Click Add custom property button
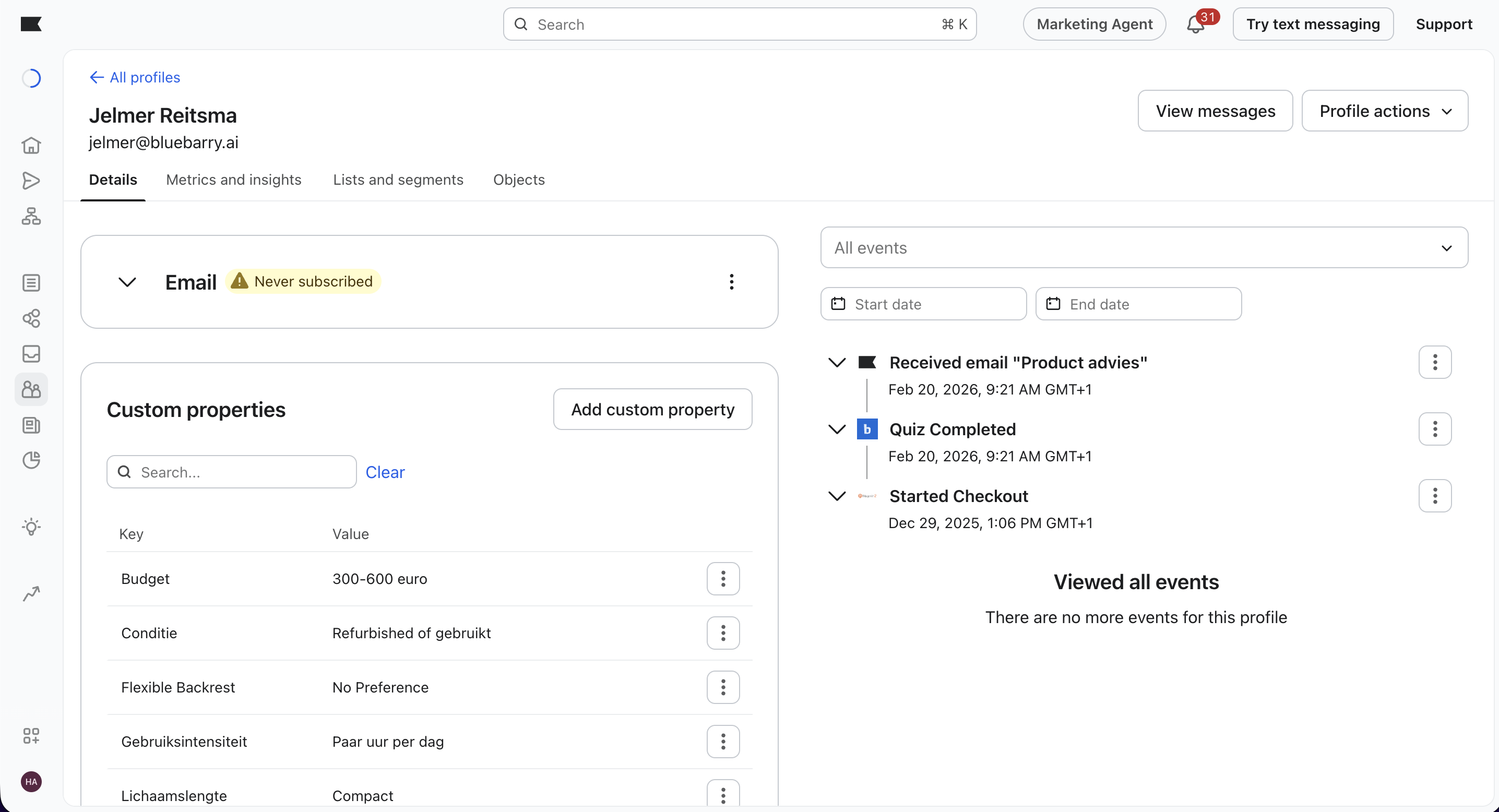This screenshot has width=1499, height=812. (x=652, y=410)
